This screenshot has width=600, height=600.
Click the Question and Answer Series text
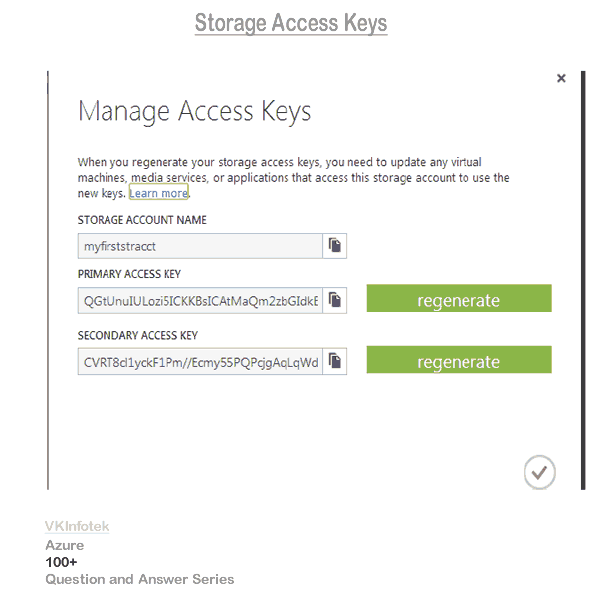pos(139,579)
